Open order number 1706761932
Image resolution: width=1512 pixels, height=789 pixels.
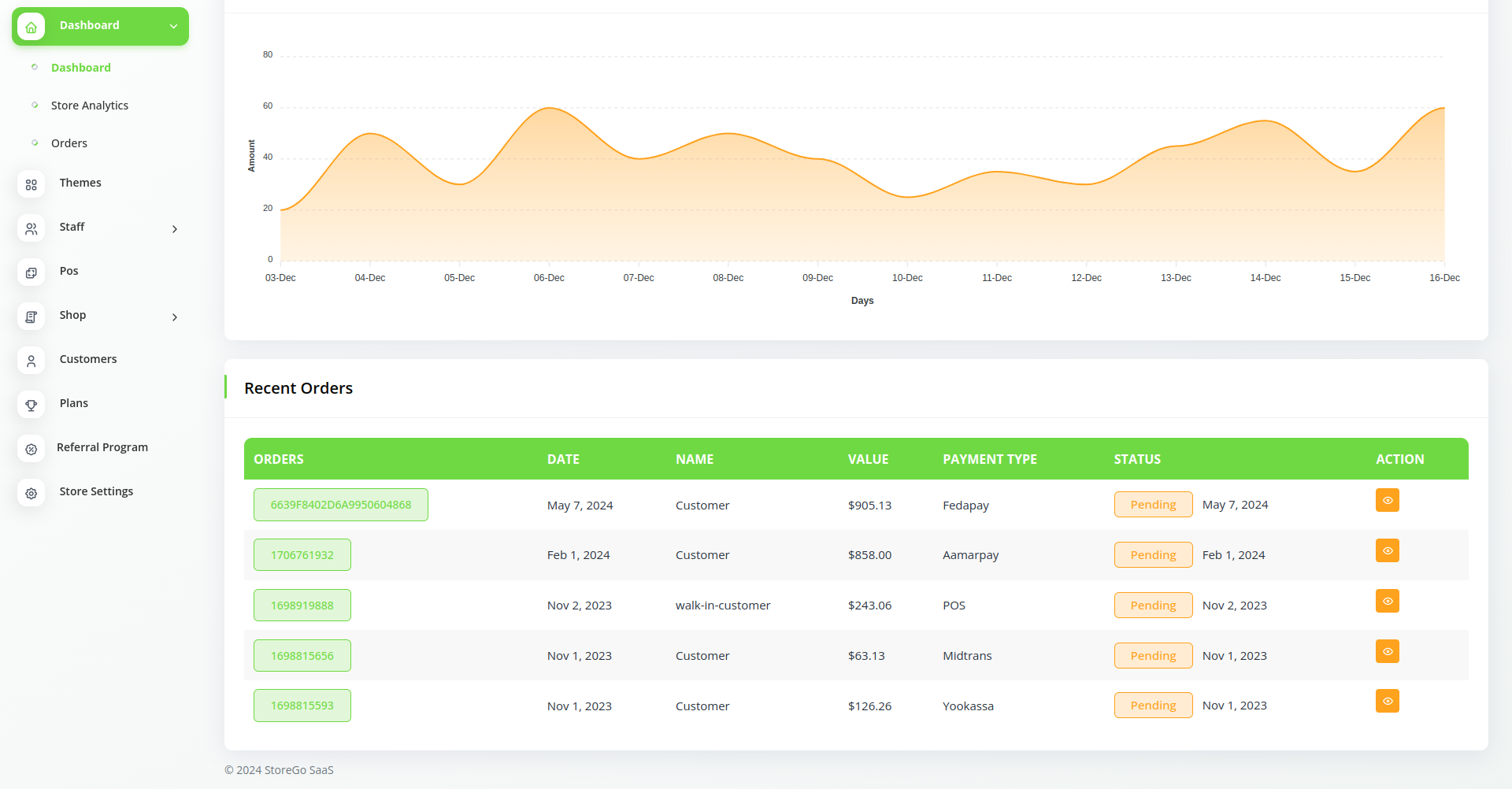coord(302,555)
